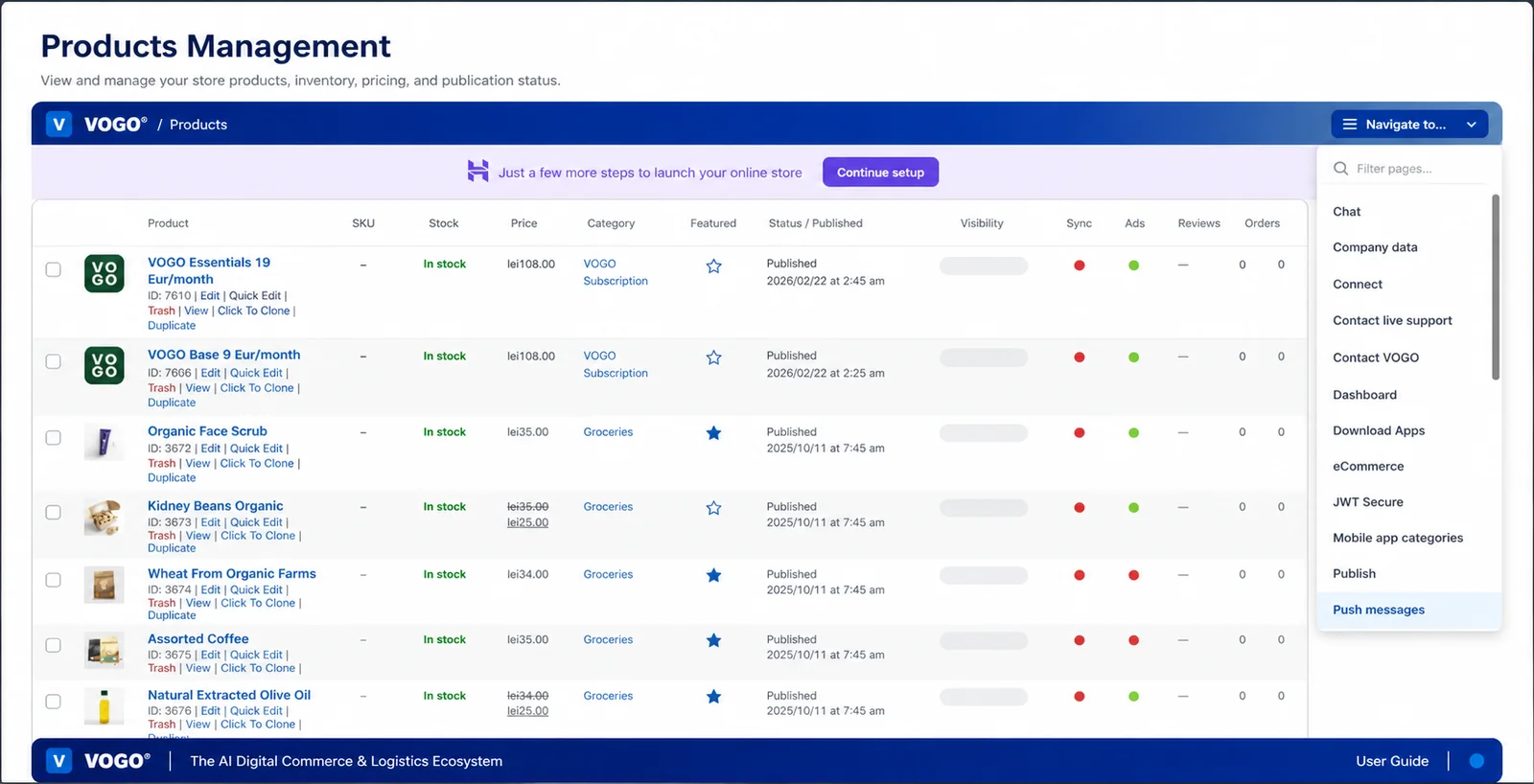Toggle featured star for Assorted Coffee
Screen dimensions: 1534x784
pyautogui.click(x=713, y=640)
